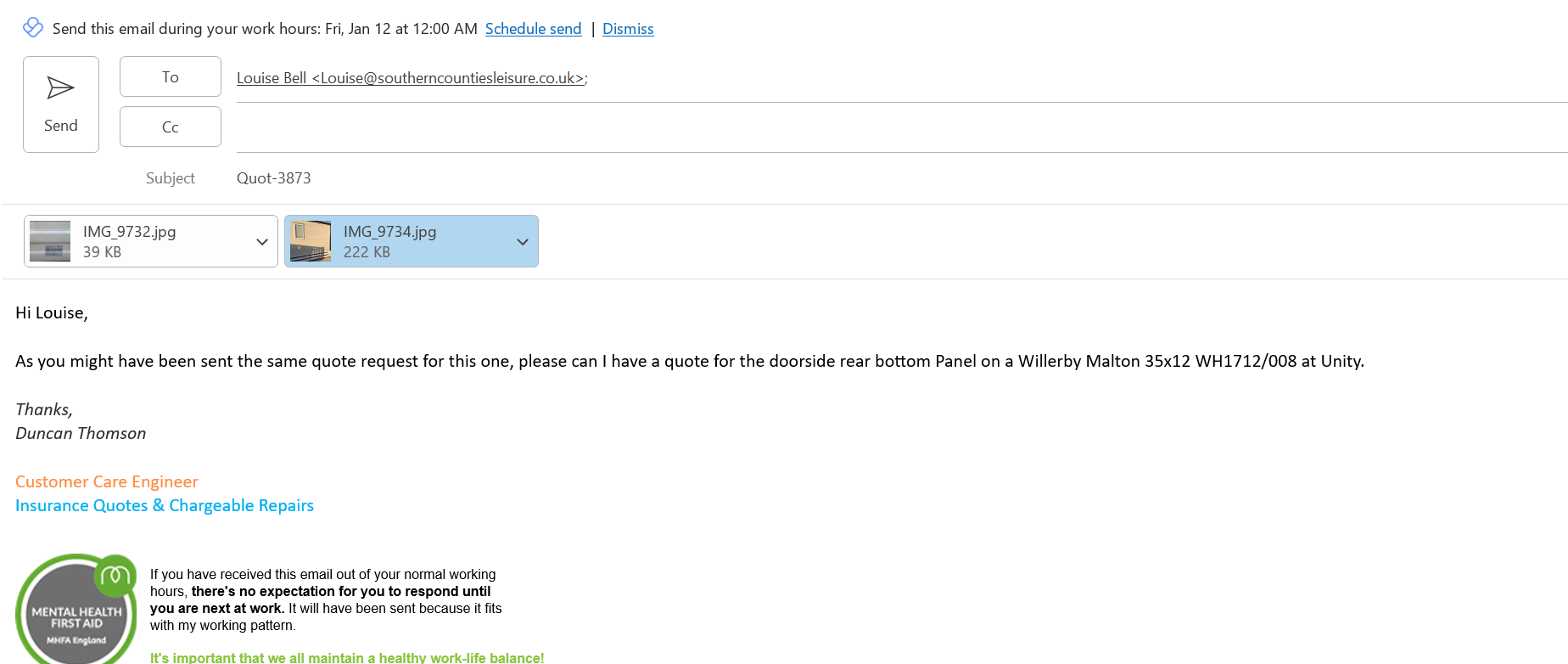The height and width of the screenshot is (664, 1568).
Task: Dismiss the work hours suggestion
Action: coord(628,29)
